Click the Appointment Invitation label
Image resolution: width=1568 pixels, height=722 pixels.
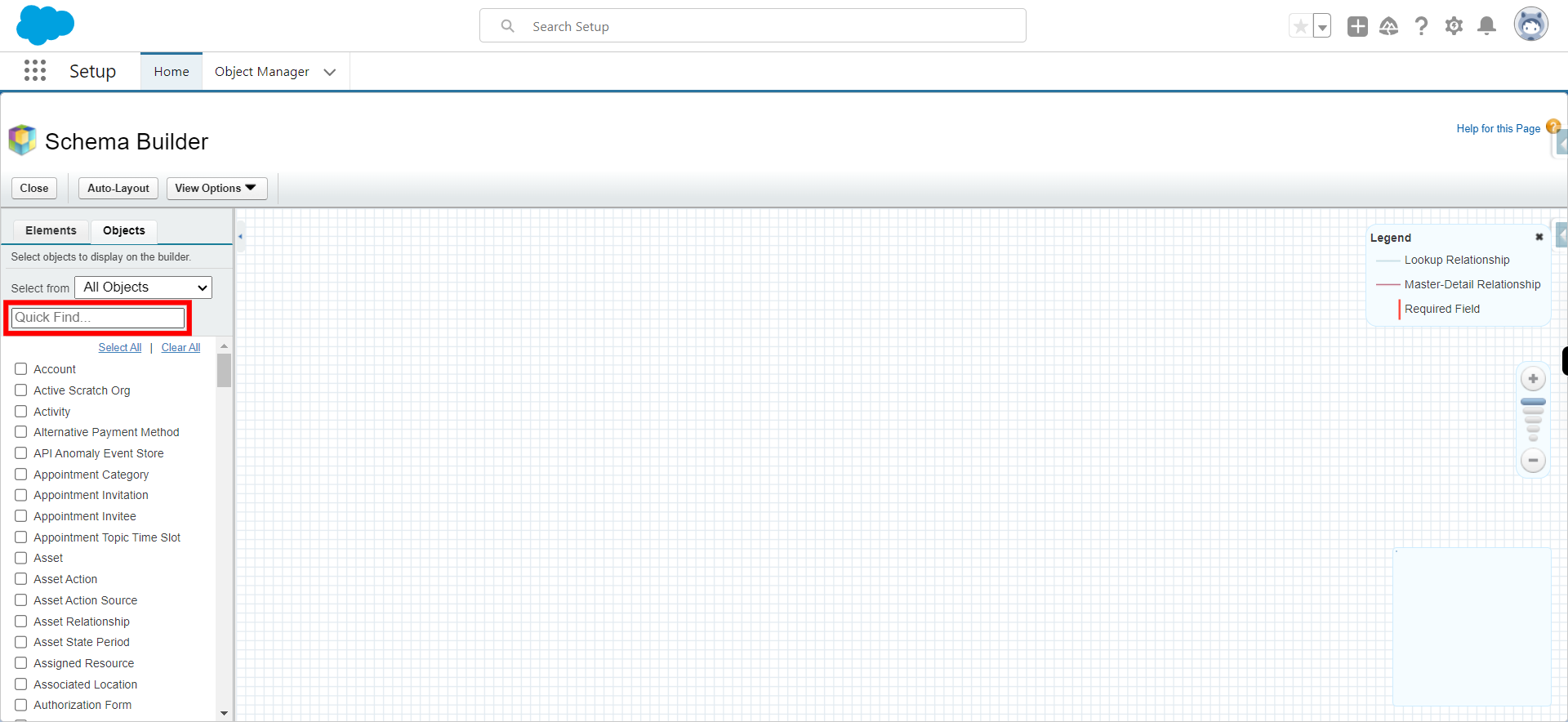pos(91,495)
